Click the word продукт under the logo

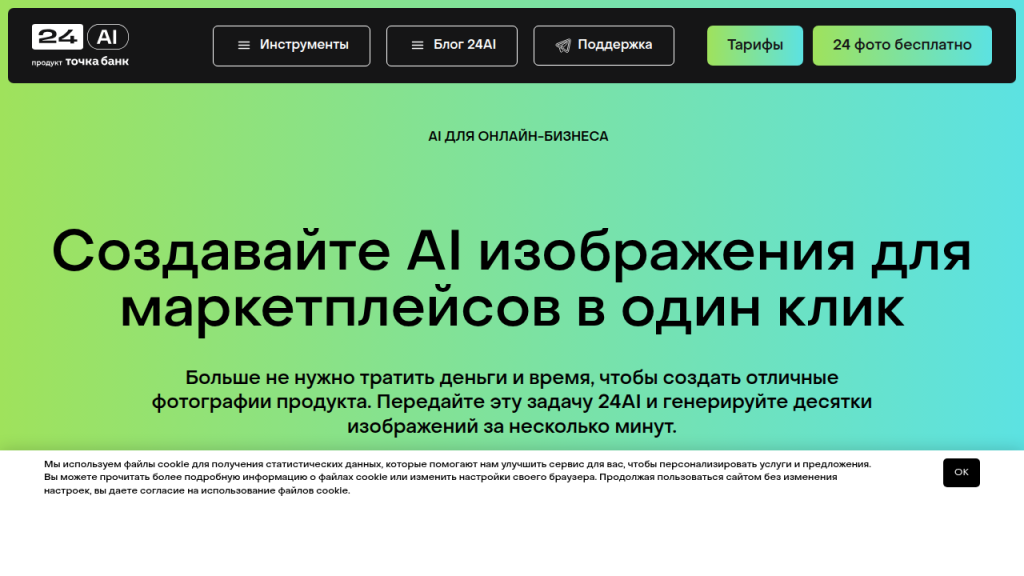point(47,62)
